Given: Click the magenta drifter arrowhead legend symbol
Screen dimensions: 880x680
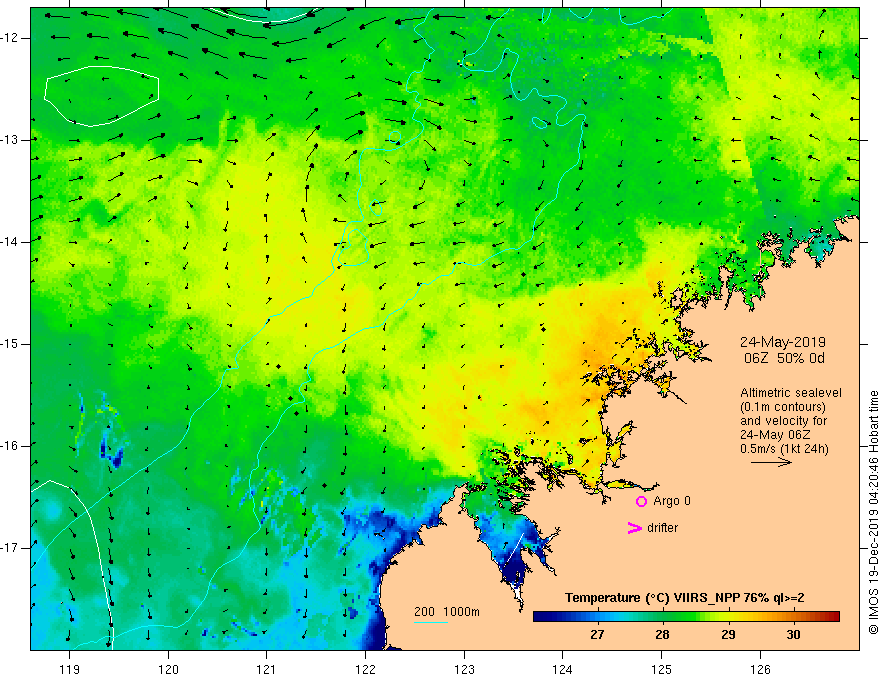Looking at the screenshot, I should (x=635, y=528).
